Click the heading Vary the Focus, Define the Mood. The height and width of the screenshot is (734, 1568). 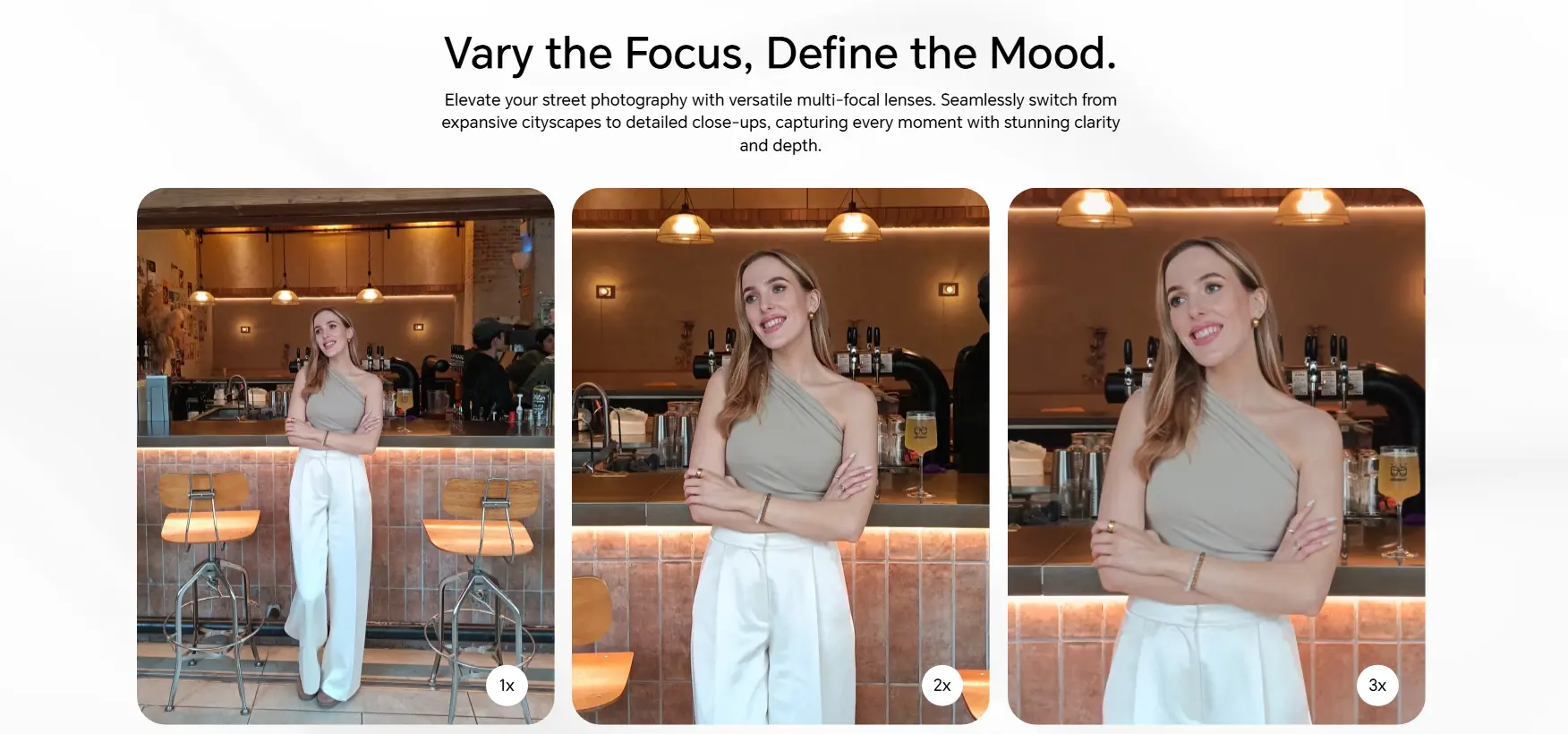point(780,53)
